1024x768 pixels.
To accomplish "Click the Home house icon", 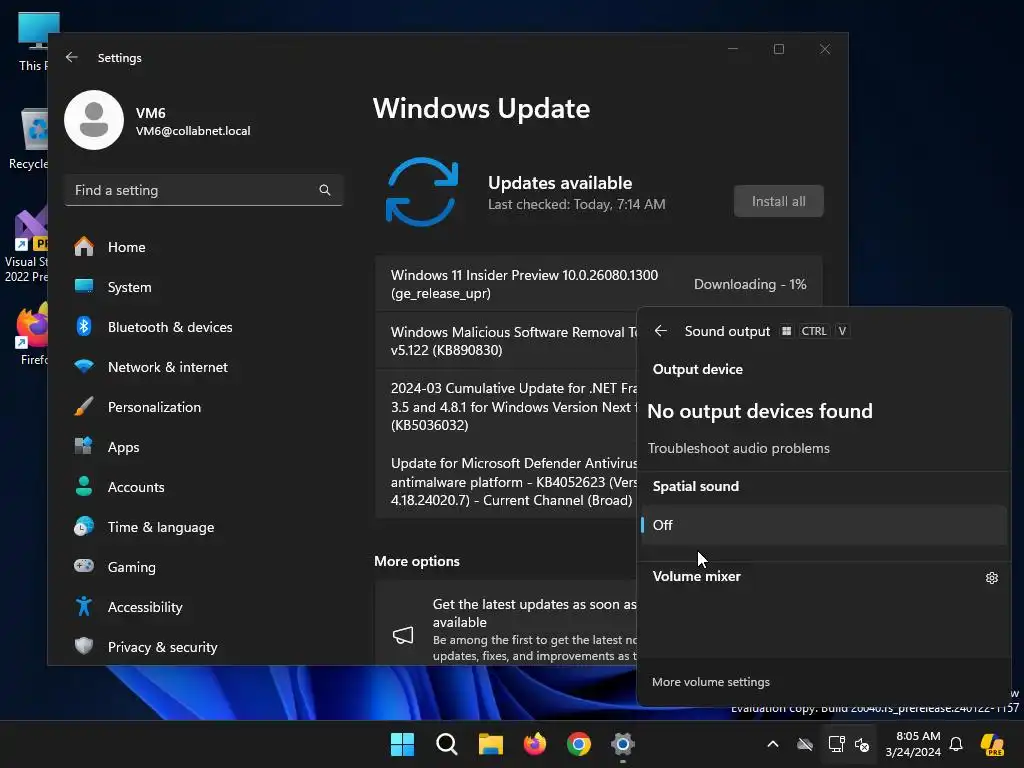I will coord(84,246).
